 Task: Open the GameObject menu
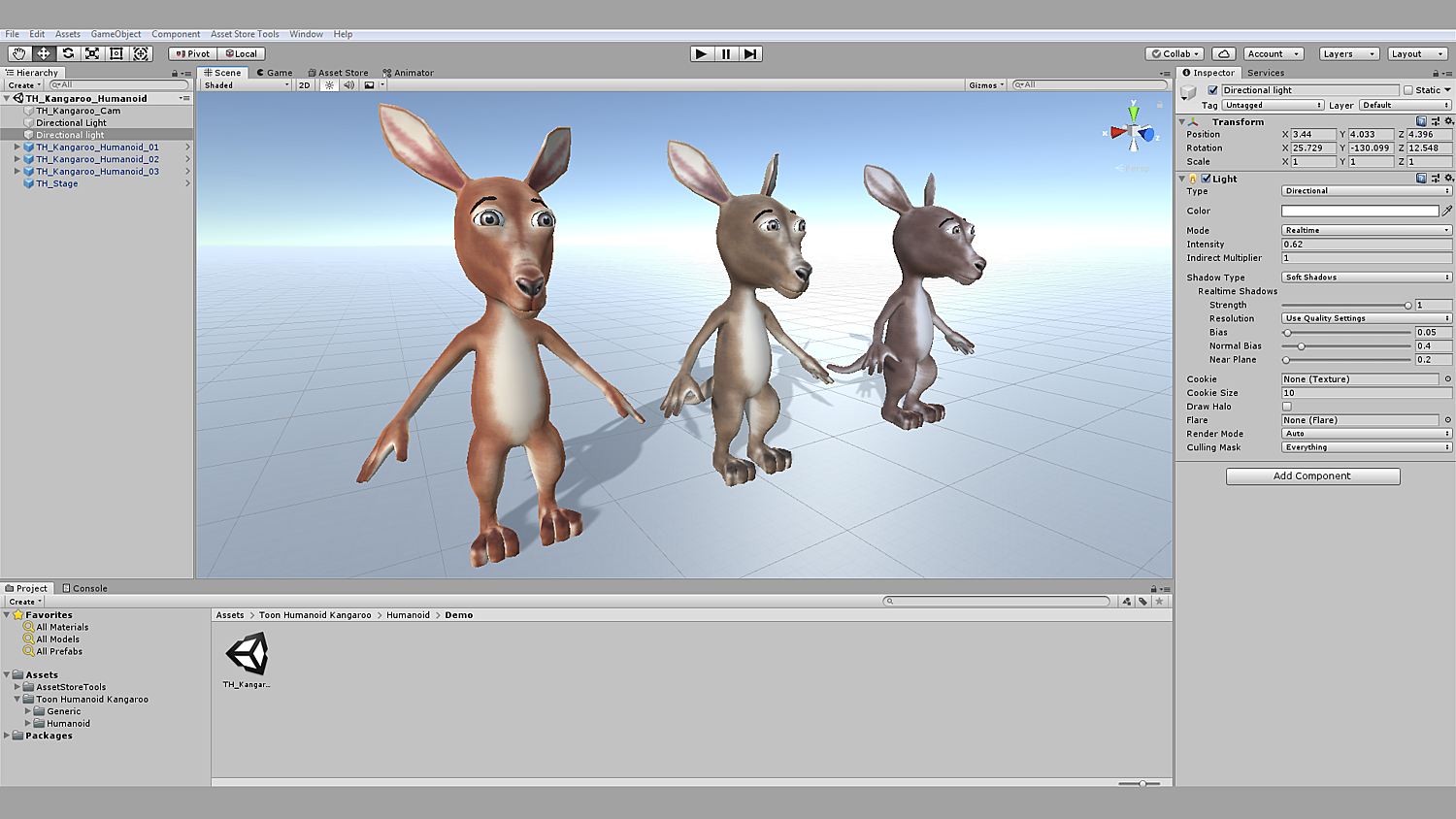click(116, 34)
